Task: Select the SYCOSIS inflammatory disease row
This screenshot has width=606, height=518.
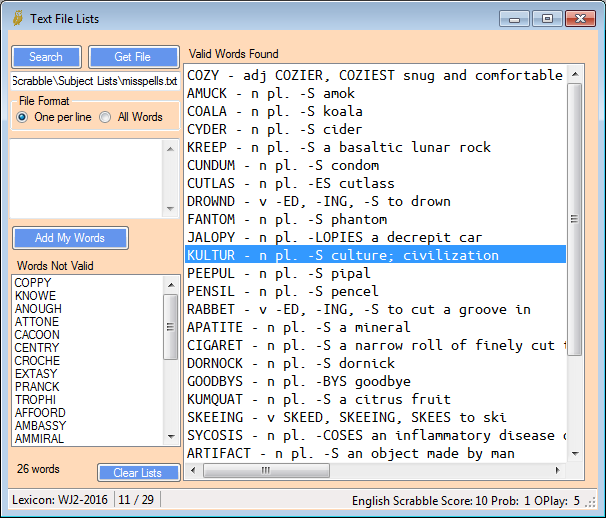Action: 376,435
